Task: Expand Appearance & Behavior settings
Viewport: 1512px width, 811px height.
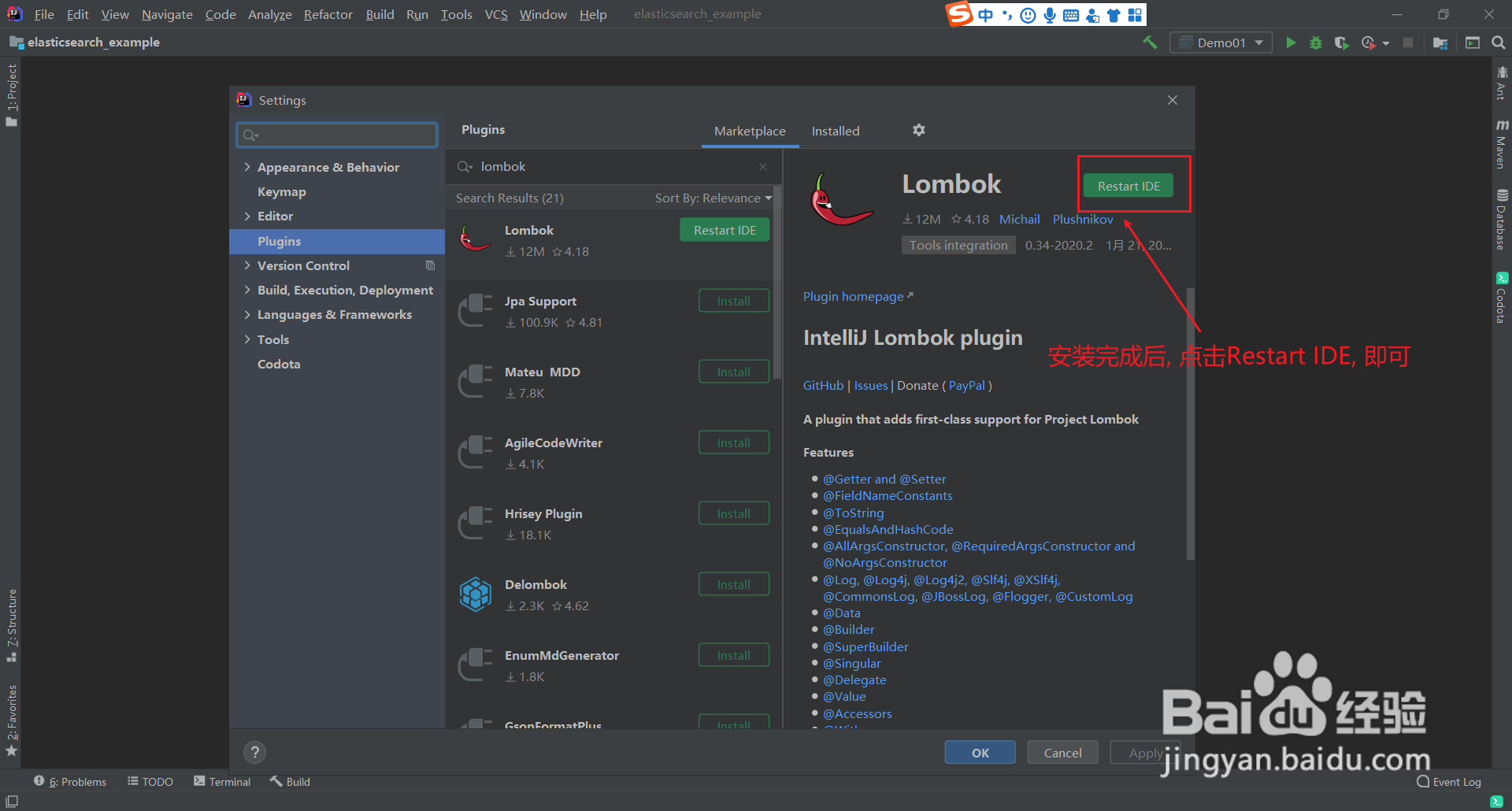Action: click(247, 167)
